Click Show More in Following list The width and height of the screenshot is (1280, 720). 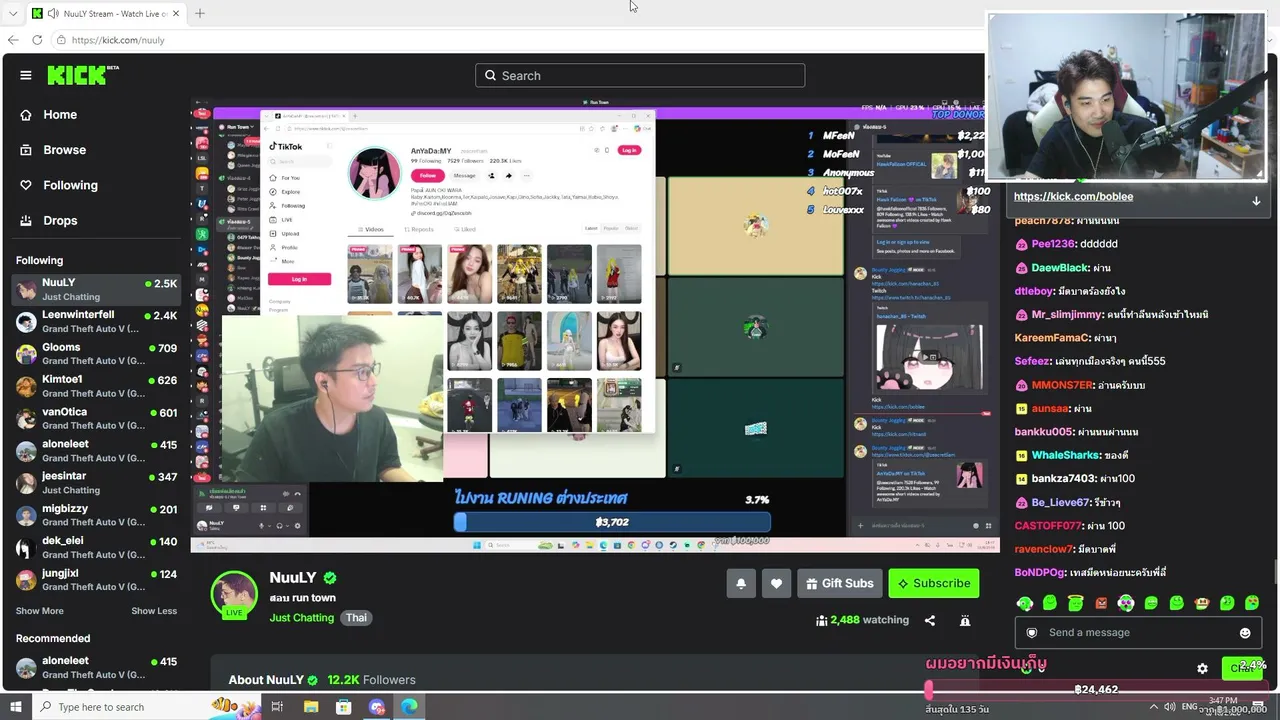coord(40,611)
